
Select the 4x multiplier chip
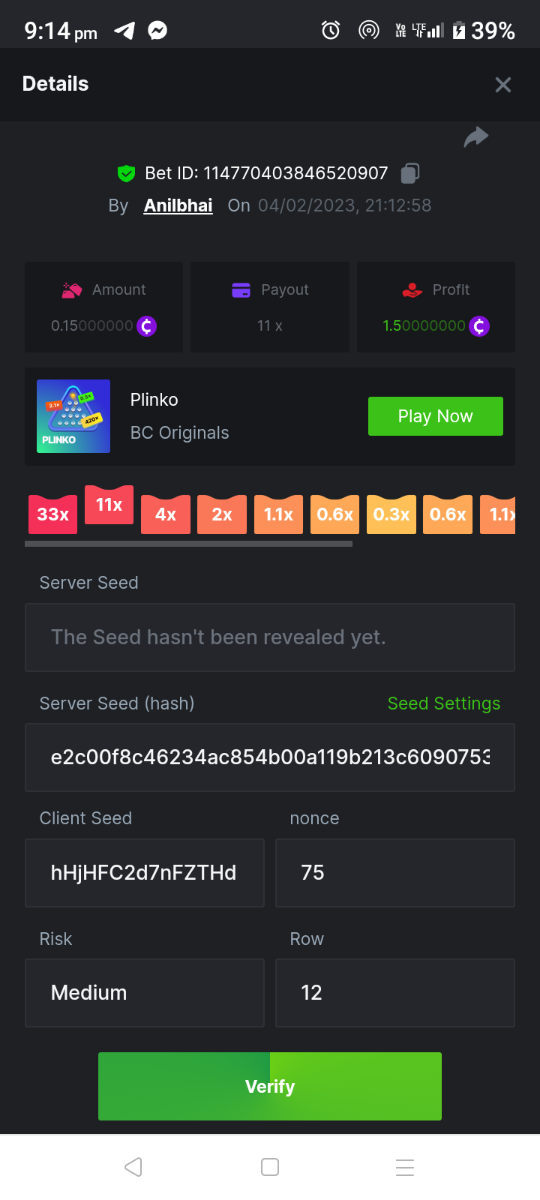click(x=165, y=514)
